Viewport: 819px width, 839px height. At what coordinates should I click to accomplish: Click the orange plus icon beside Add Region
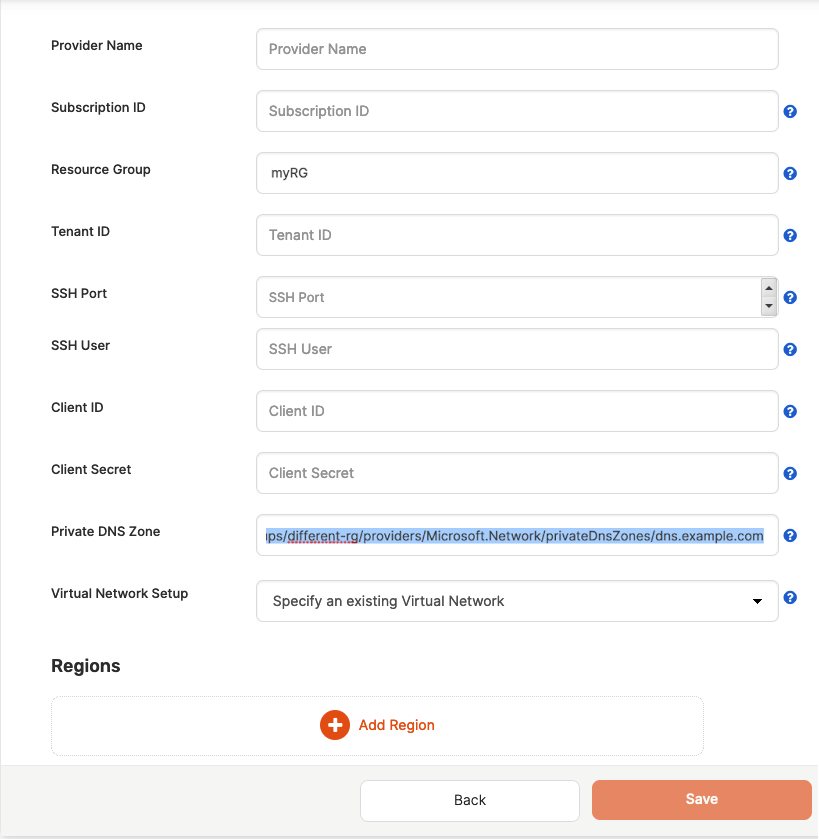click(x=335, y=725)
